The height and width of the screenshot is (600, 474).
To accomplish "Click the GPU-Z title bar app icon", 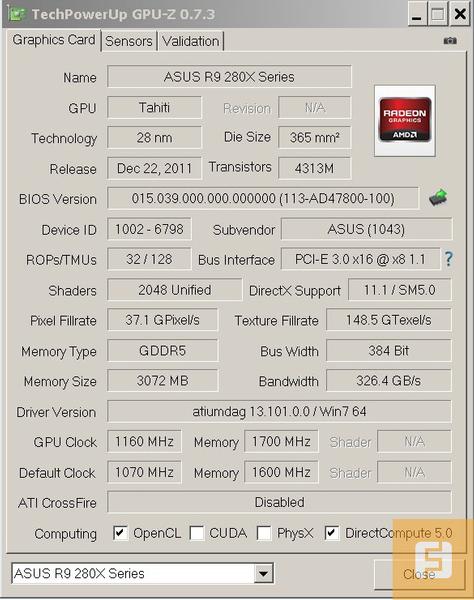I will (x=16, y=14).
